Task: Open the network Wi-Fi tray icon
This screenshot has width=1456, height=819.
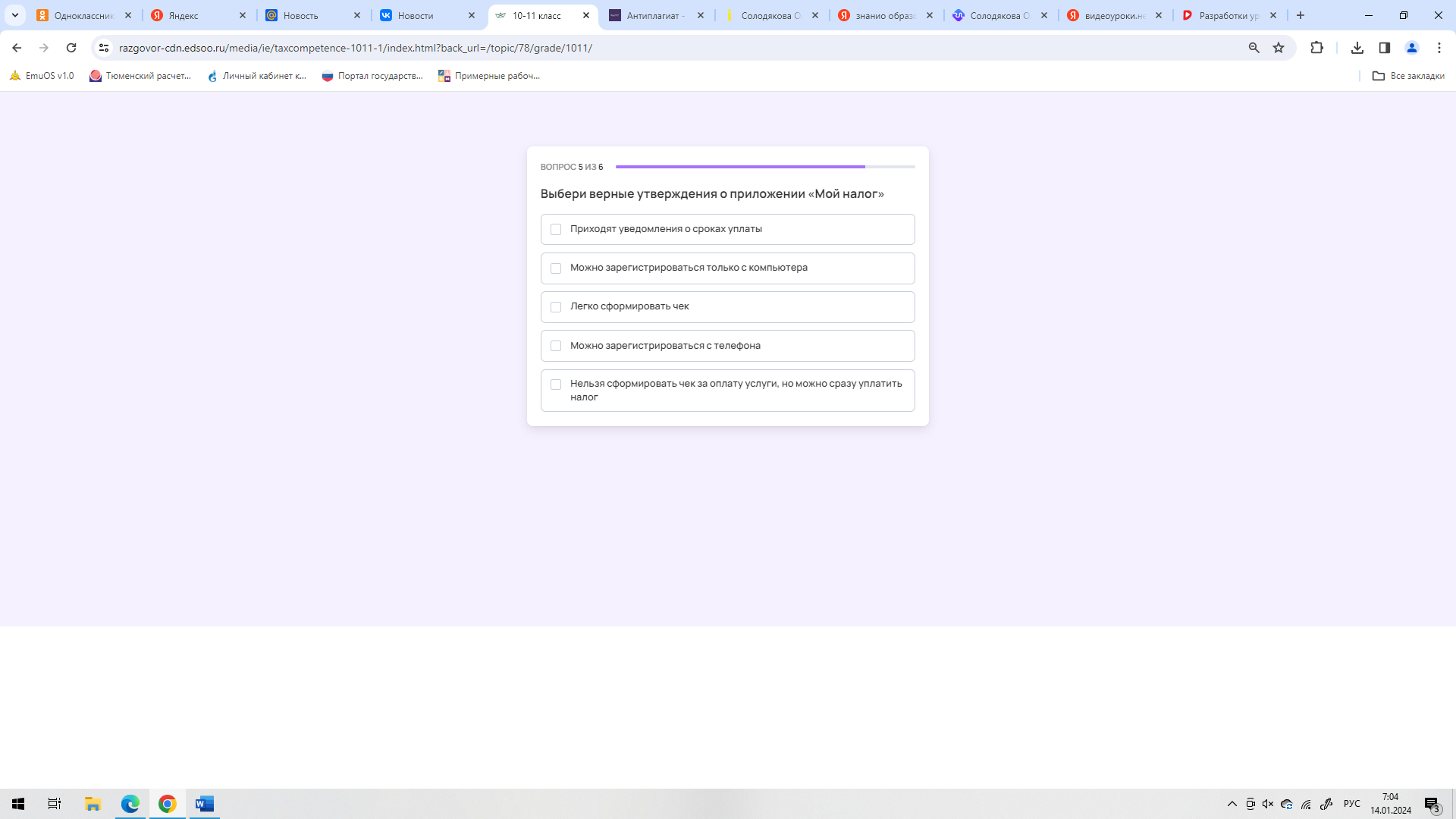Action: (1306, 804)
